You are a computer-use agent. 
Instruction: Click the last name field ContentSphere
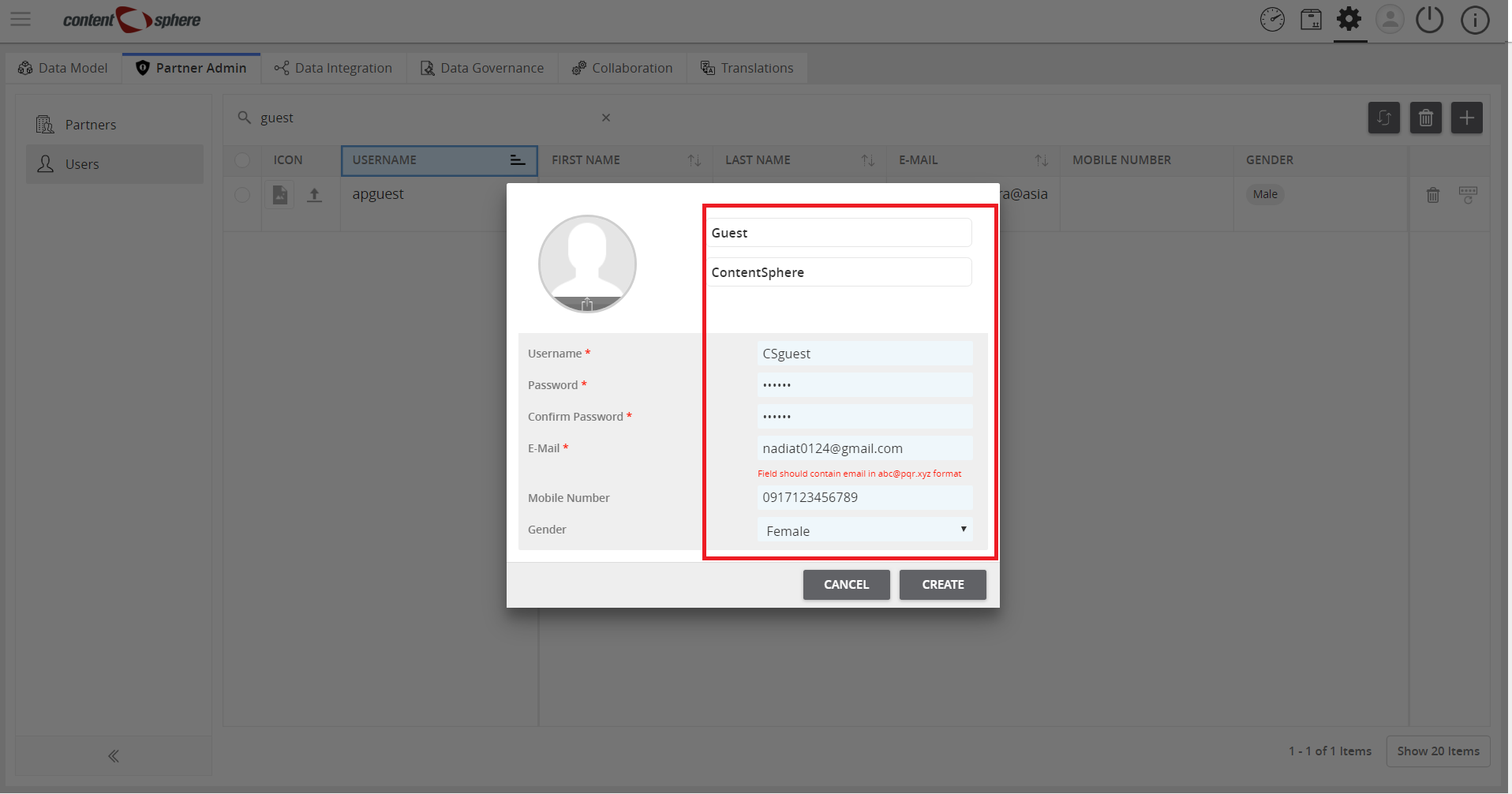pos(839,272)
